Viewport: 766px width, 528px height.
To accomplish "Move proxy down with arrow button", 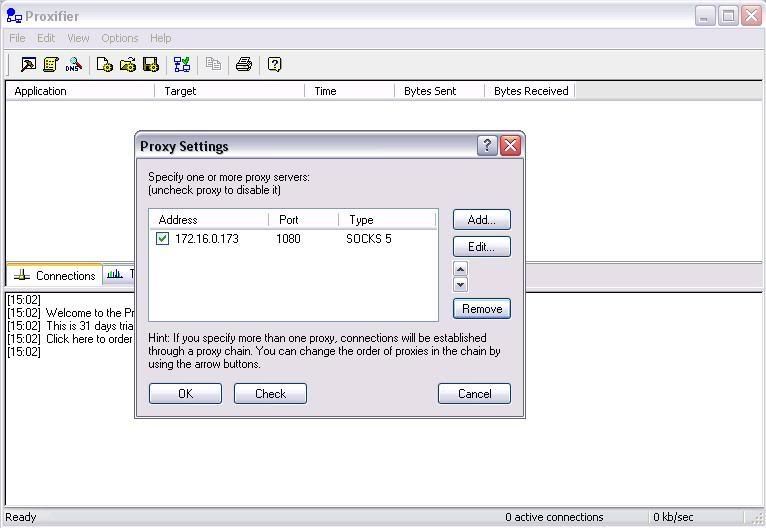I will click(x=460, y=284).
